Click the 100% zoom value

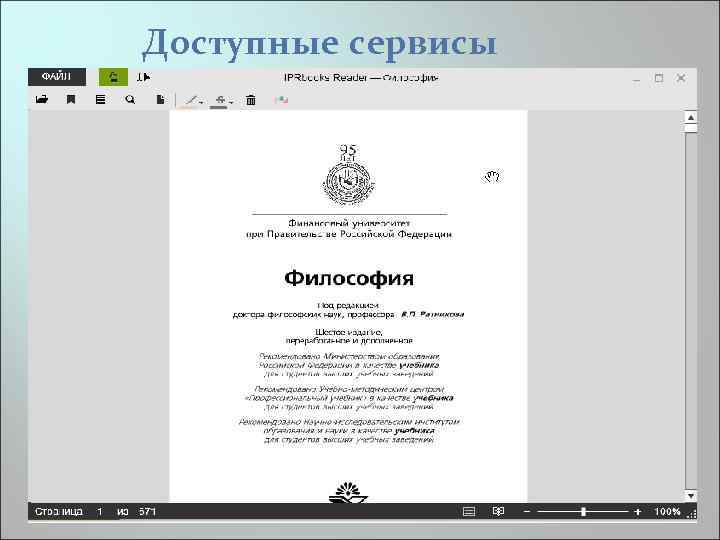pos(667,511)
